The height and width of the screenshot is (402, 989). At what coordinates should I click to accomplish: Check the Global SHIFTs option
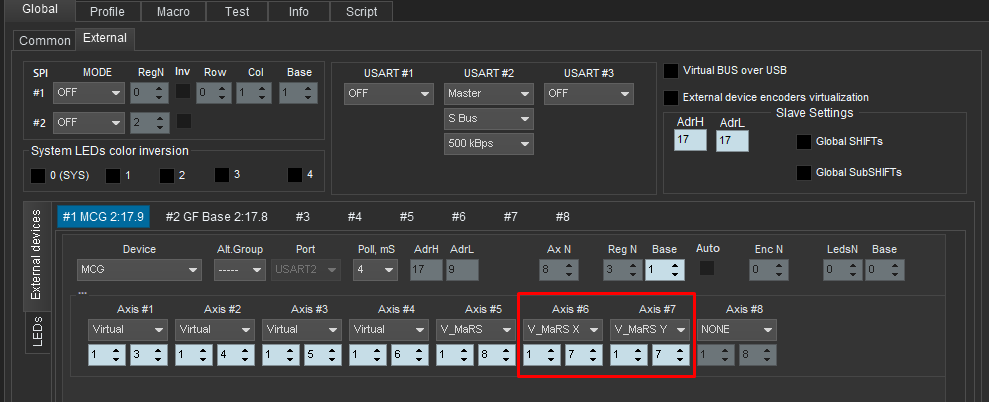click(x=803, y=142)
